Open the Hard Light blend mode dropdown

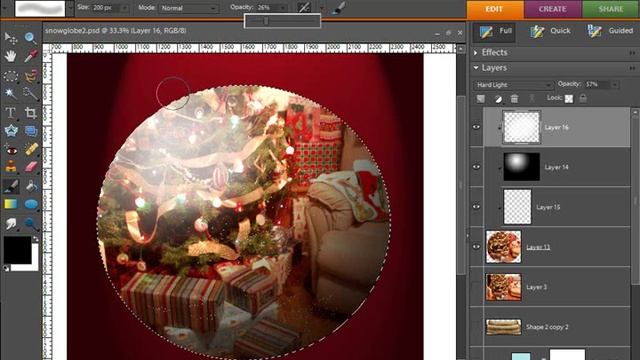pyautogui.click(x=513, y=85)
